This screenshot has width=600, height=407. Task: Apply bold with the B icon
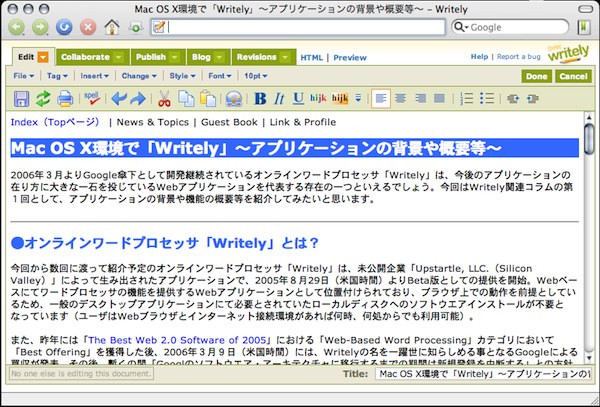pos(260,99)
